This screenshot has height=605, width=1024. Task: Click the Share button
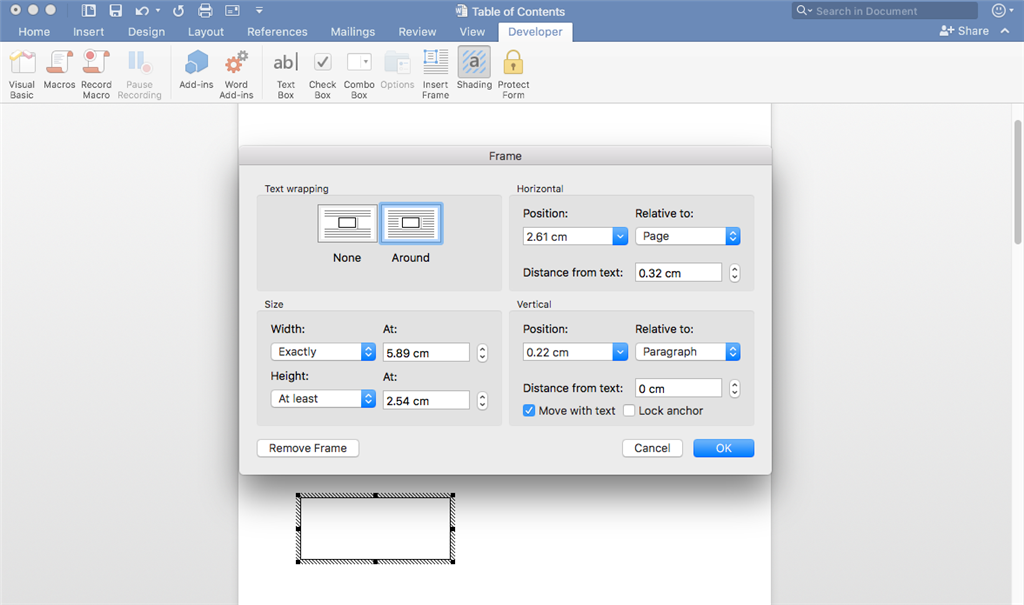tap(964, 31)
